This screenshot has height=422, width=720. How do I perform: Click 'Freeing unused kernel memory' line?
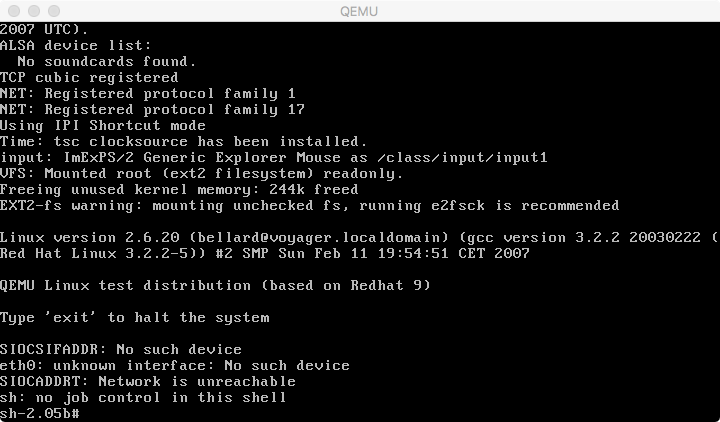click(x=179, y=190)
